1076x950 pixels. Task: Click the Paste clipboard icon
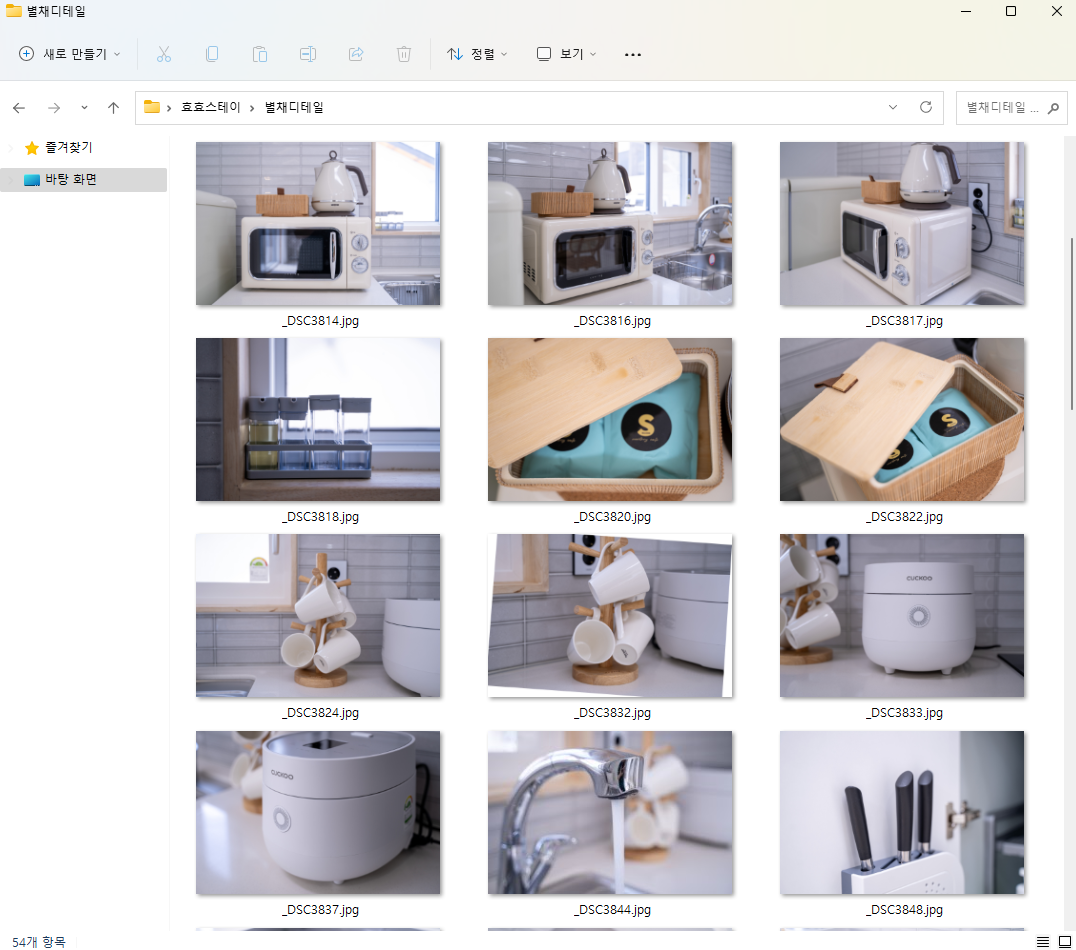tap(260, 54)
